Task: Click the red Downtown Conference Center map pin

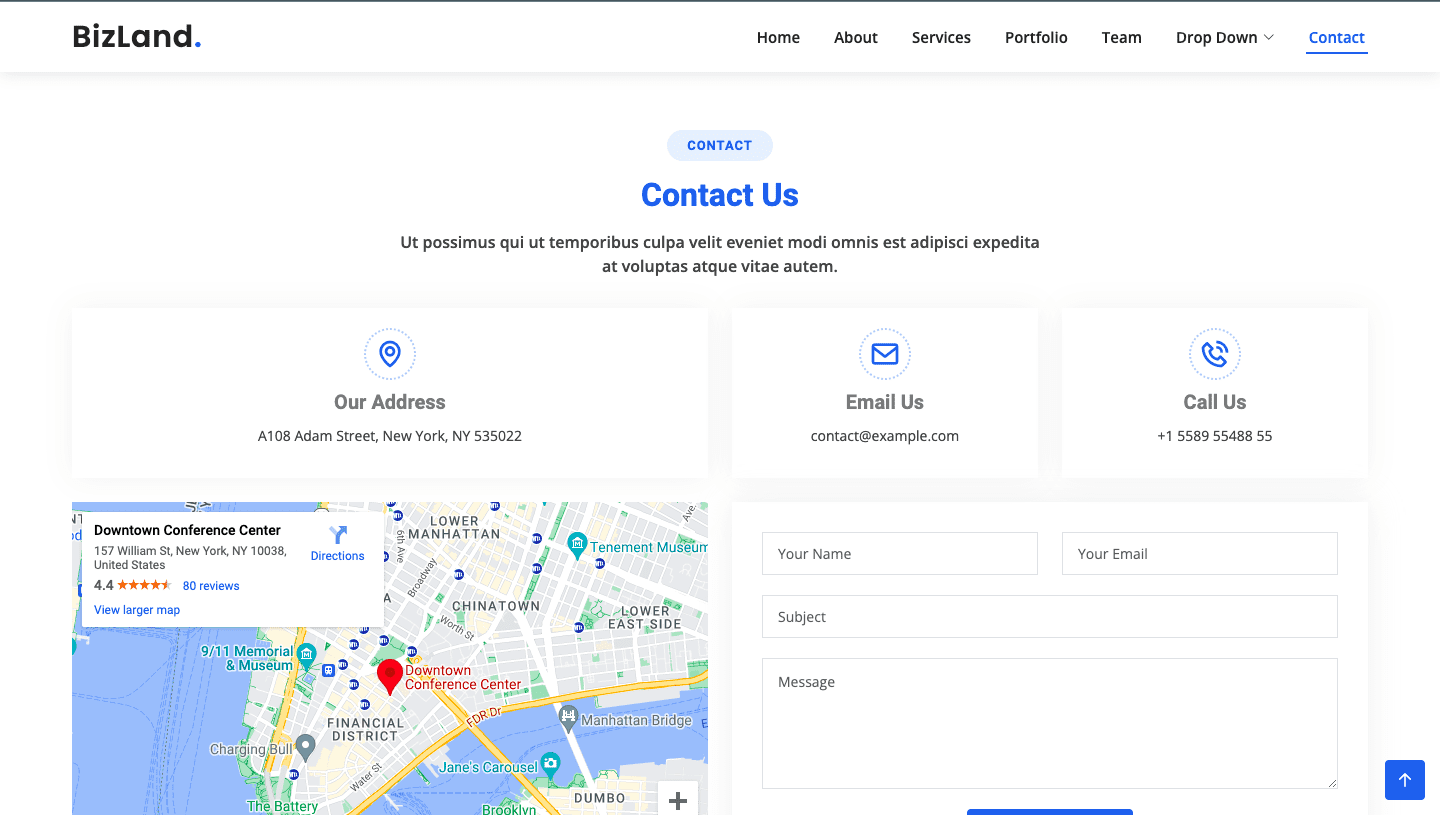Action: click(390, 676)
